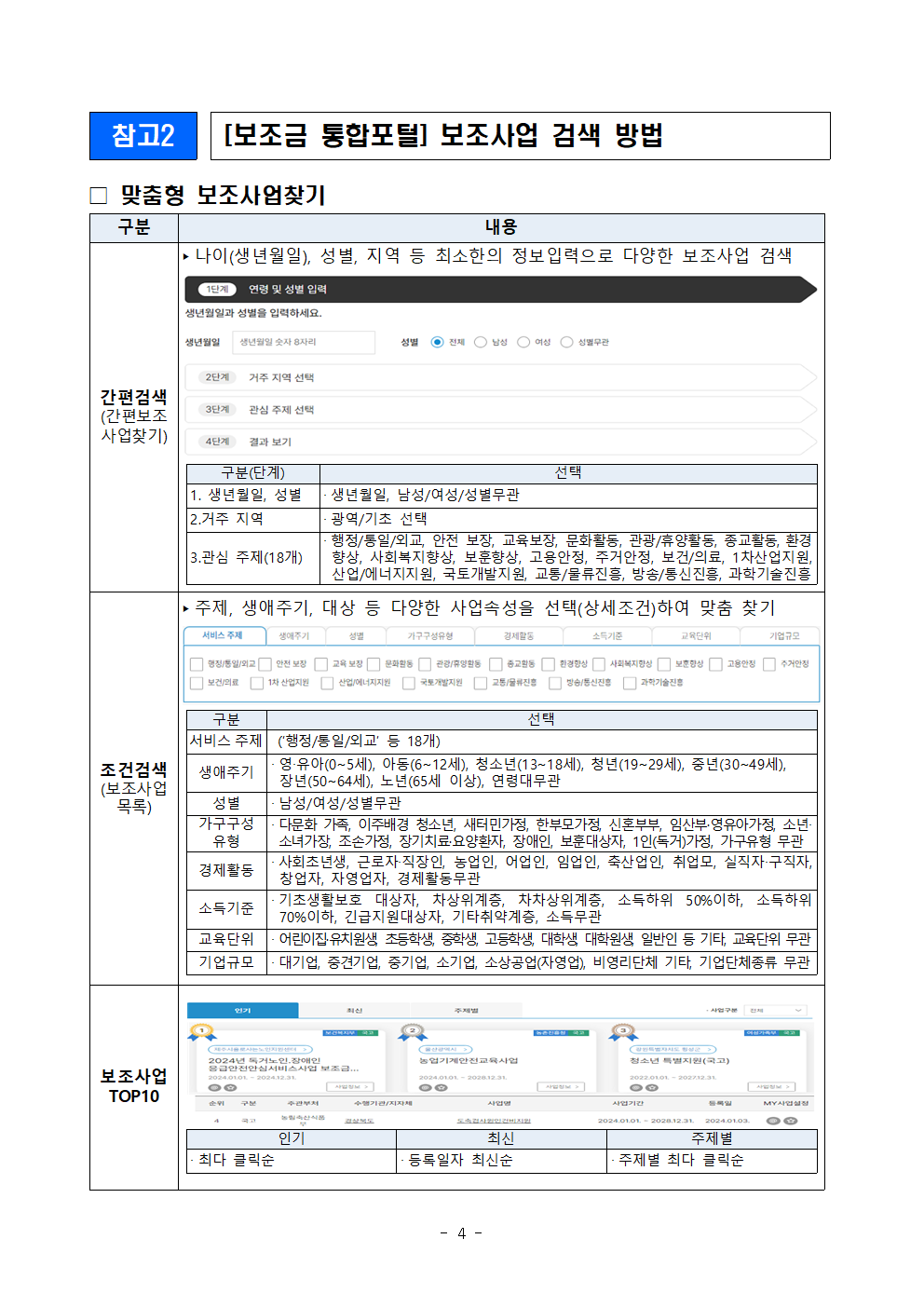
Task: Expand step 3 관심 주제 선택
Action: pos(501,410)
